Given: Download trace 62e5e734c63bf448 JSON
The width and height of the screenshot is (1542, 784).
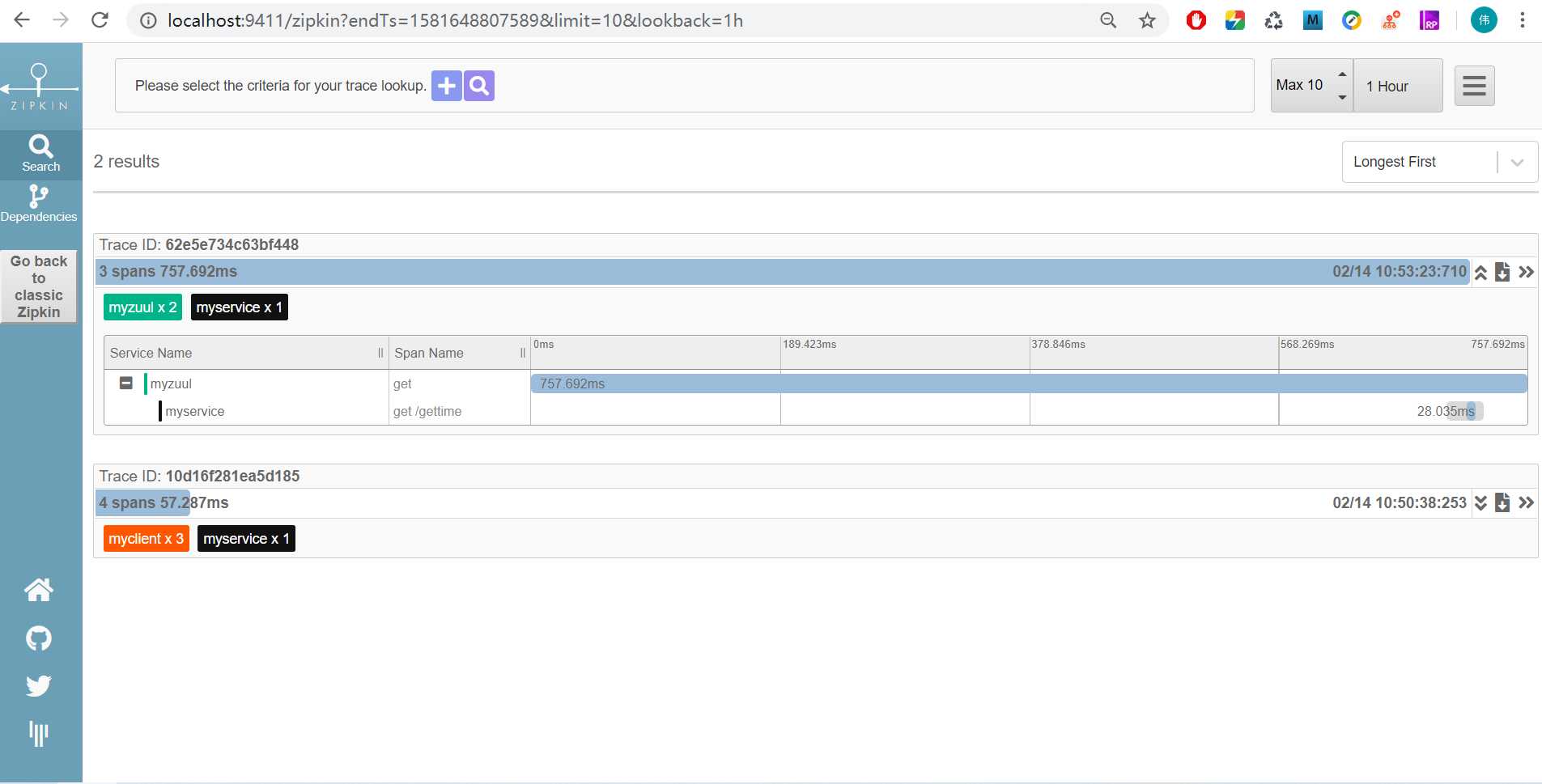Looking at the screenshot, I should pyautogui.click(x=1502, y=272).
